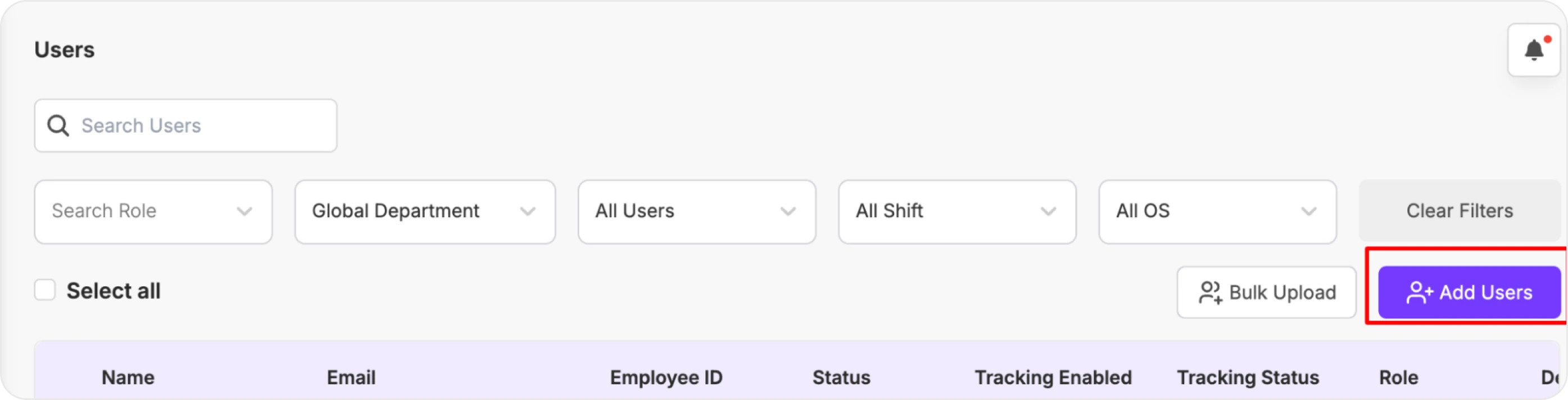1568x400 pixels.
Task: Click the Name column header
Action: coord(128,377)
